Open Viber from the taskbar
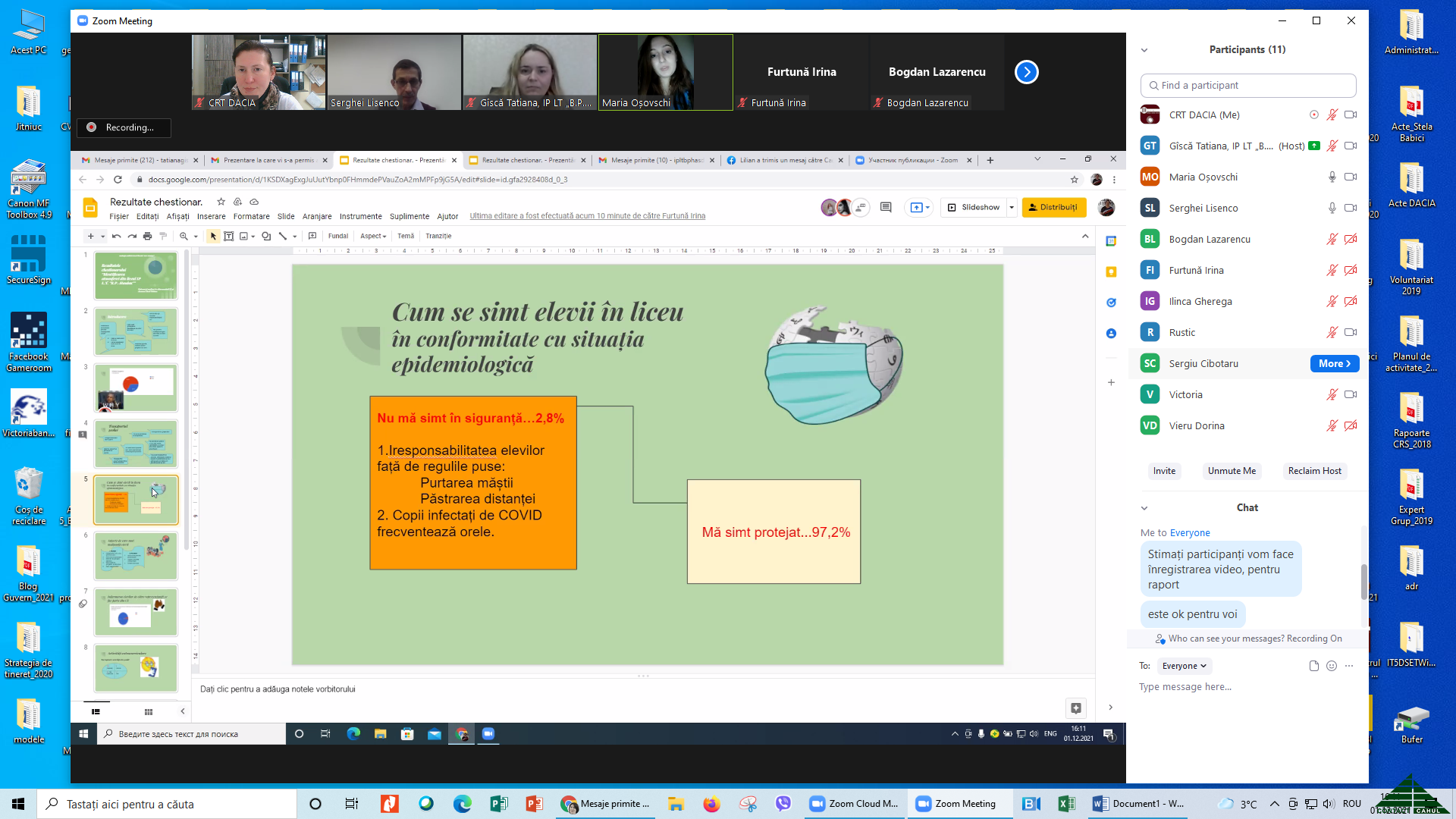The width and height of the screenshot is (1456, 819). click(x=783, y=804)
